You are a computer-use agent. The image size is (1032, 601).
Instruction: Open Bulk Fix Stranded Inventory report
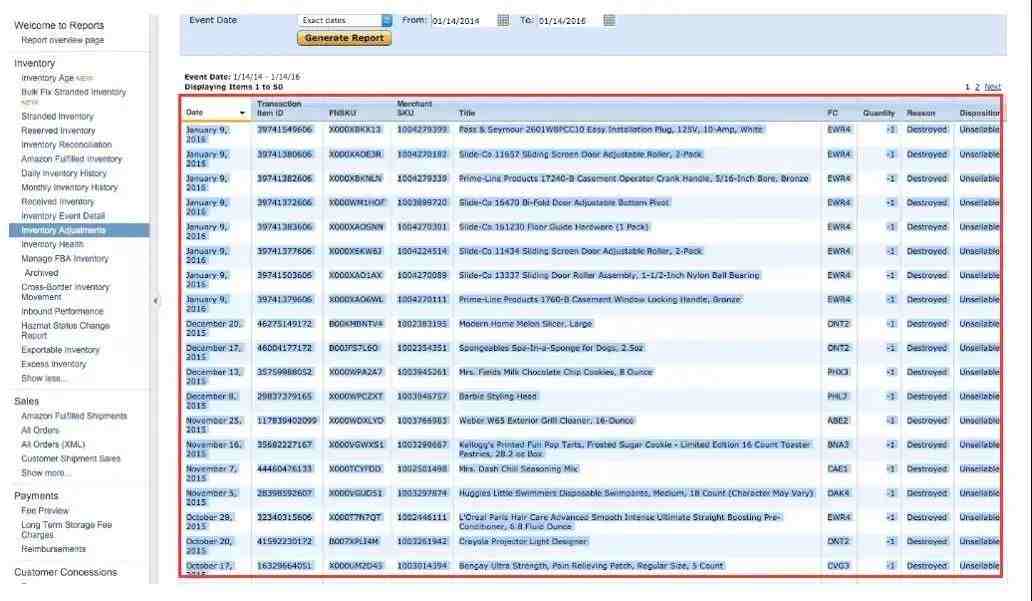pos(74,92)
